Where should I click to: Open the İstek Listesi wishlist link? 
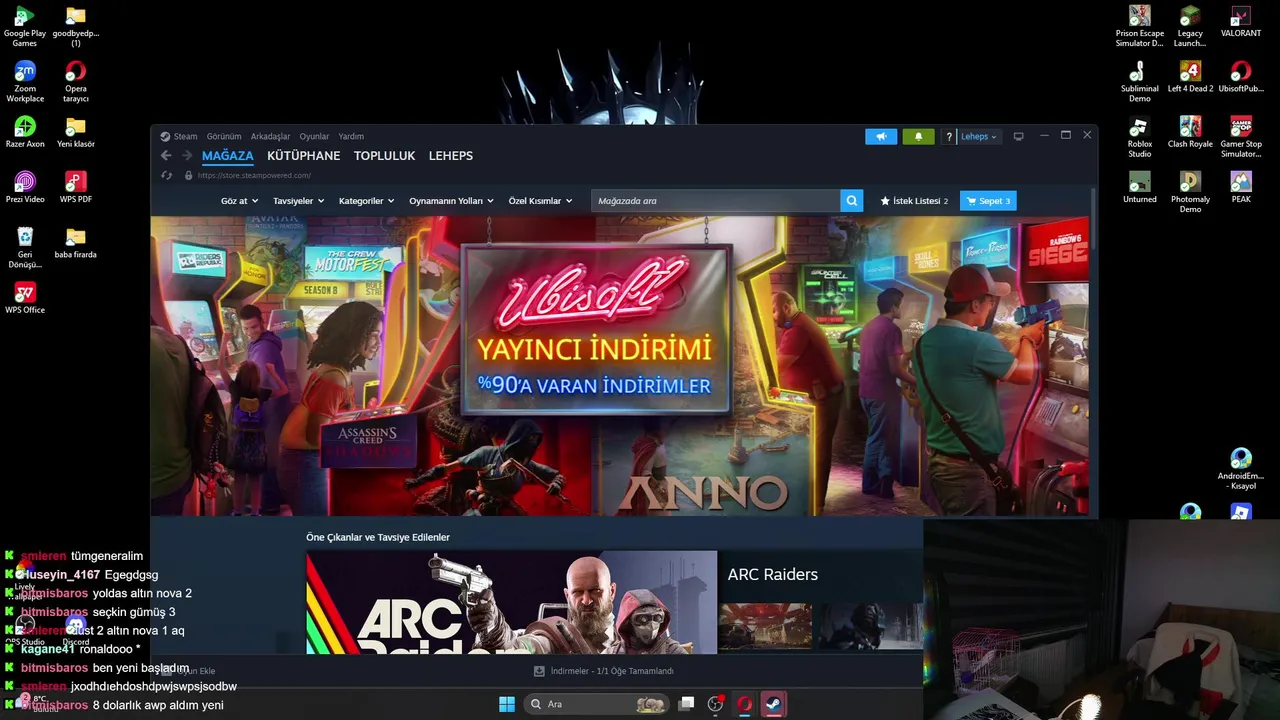[x=914, y=201]
